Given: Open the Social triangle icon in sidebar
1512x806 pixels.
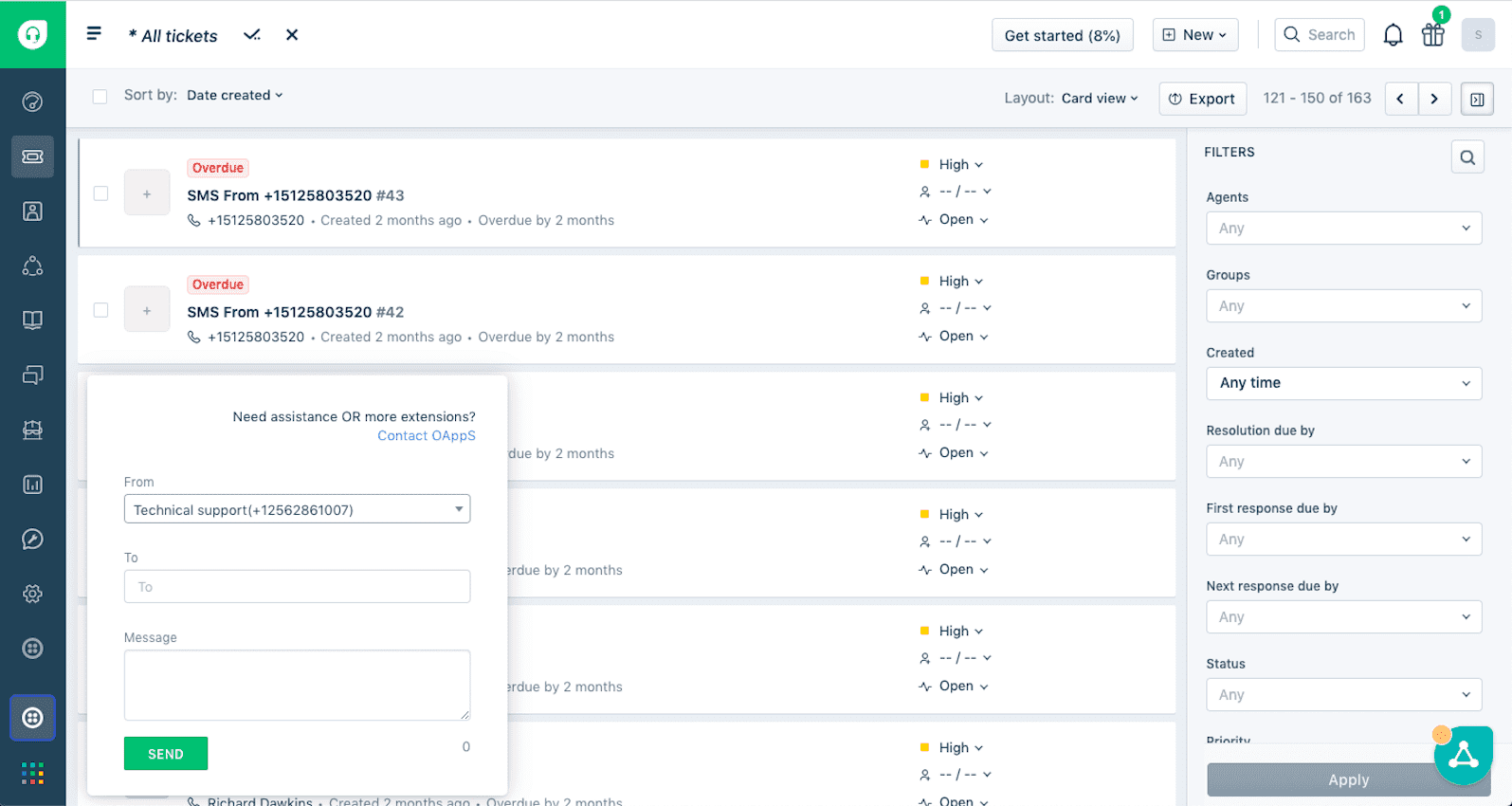Looking at the screenshot, I should [x=32, y=266].
